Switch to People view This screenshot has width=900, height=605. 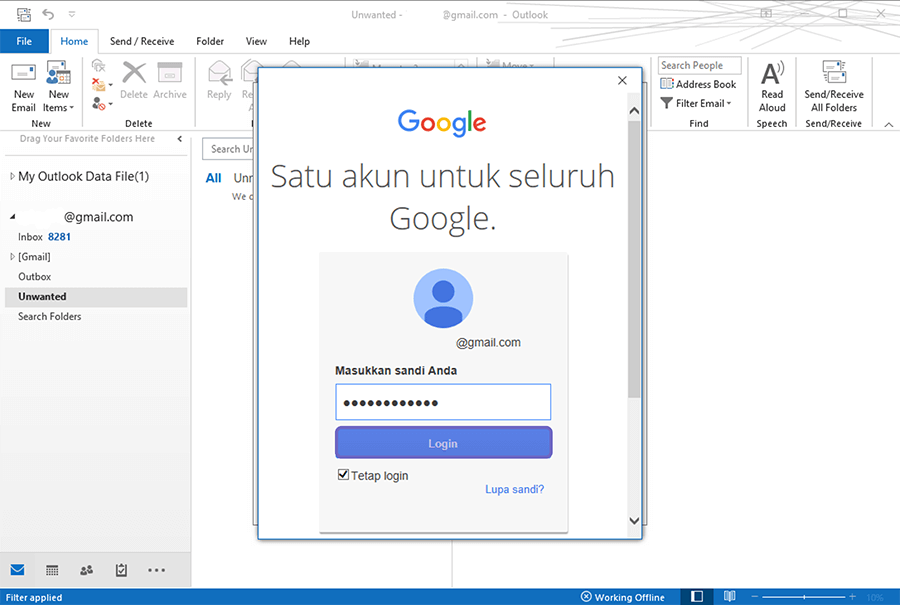[86, 570]
